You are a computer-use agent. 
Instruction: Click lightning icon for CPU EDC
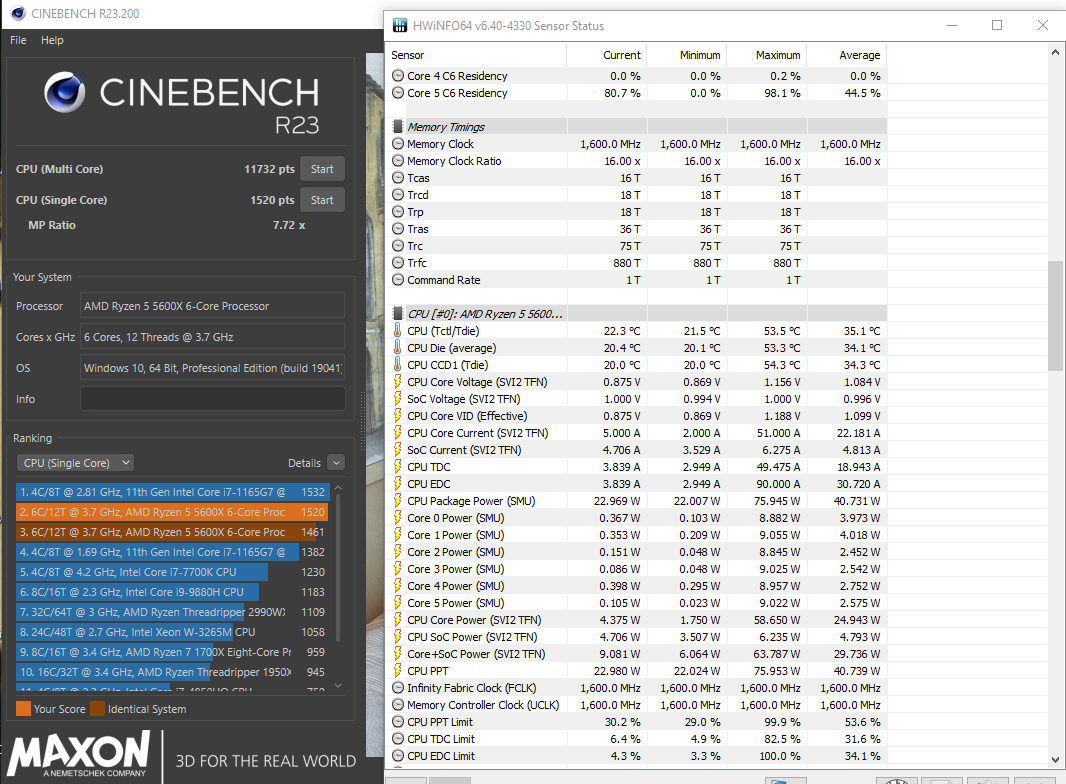(398, 483)
